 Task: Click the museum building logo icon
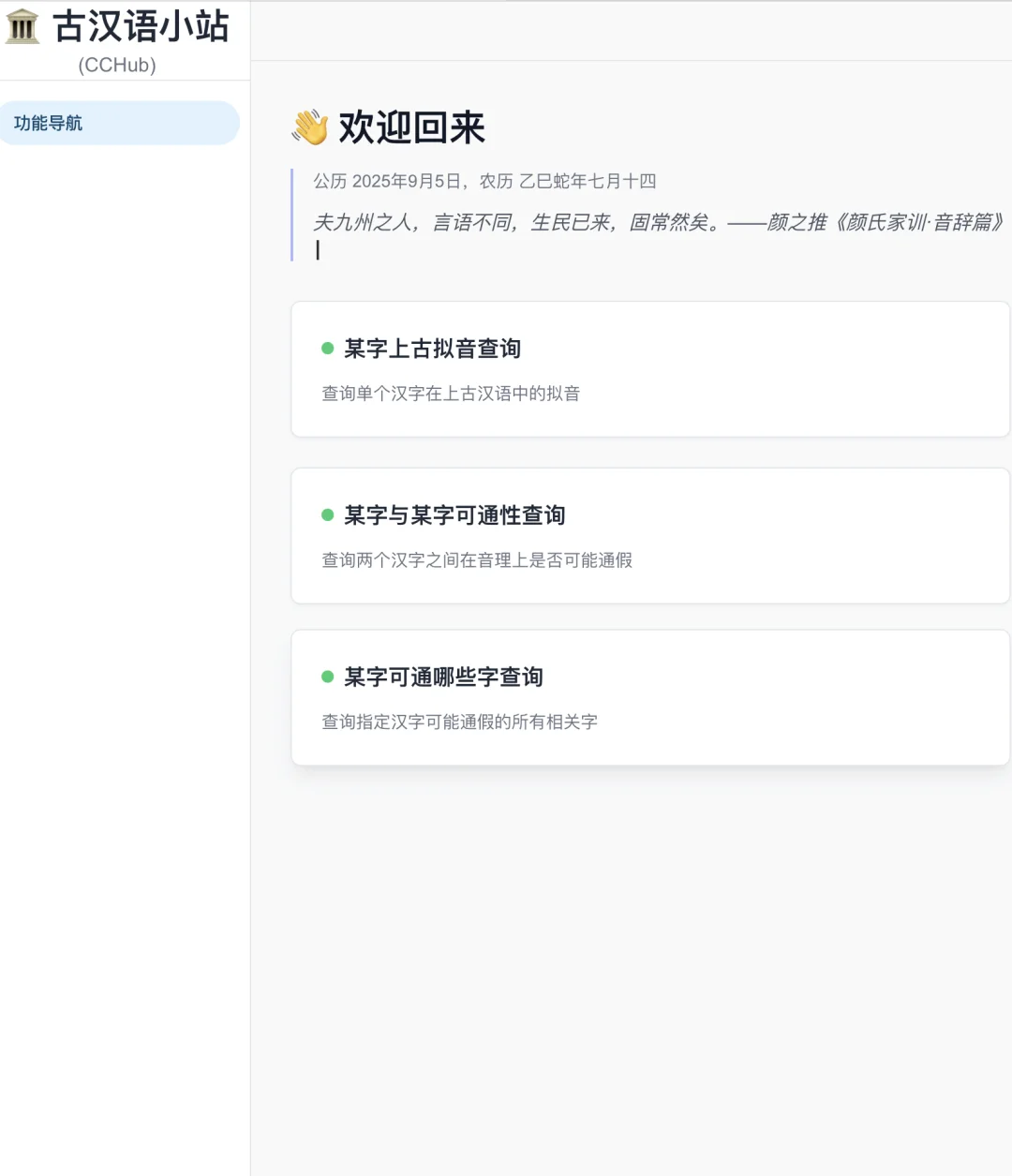[22, 26]
